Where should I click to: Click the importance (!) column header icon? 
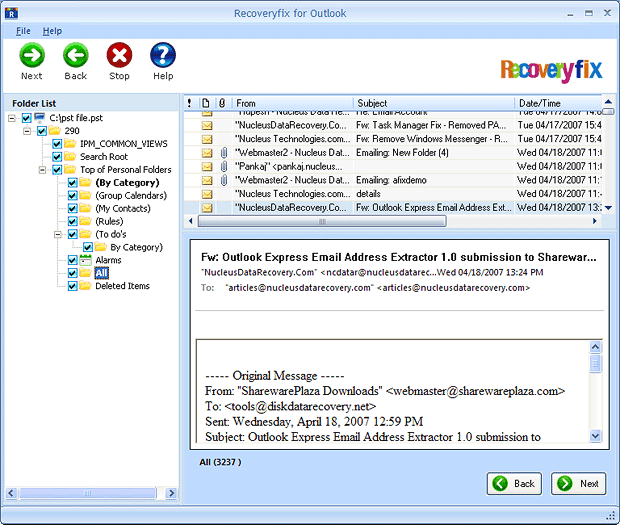coord(189,103)
